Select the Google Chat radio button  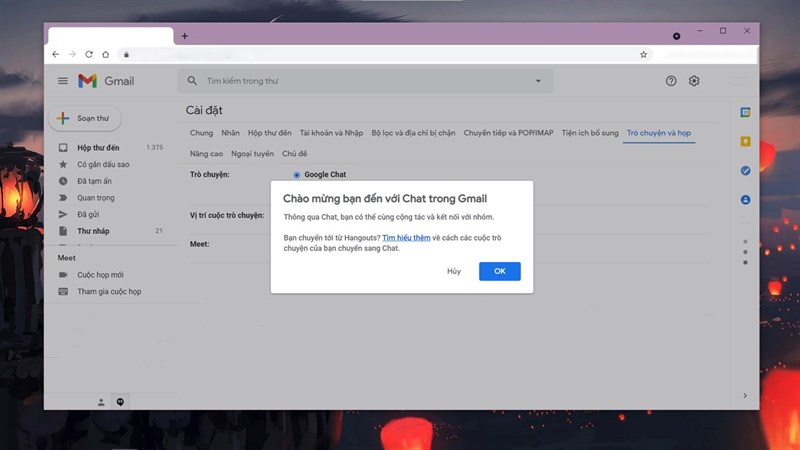pyautogui.click(x=296, y=175)
